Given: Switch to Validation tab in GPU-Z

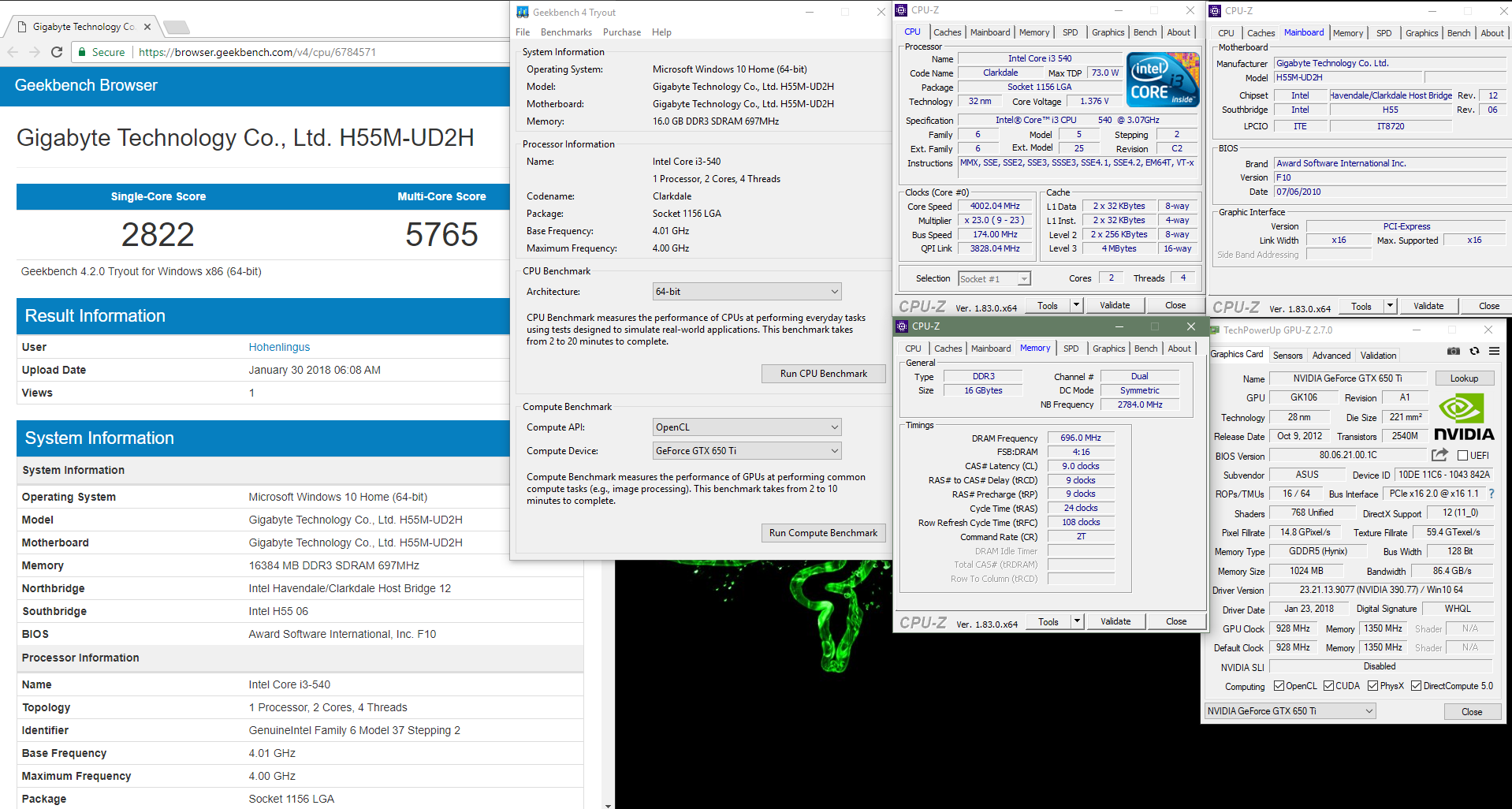Looking at the screenshot, I should pos(1378,356).
